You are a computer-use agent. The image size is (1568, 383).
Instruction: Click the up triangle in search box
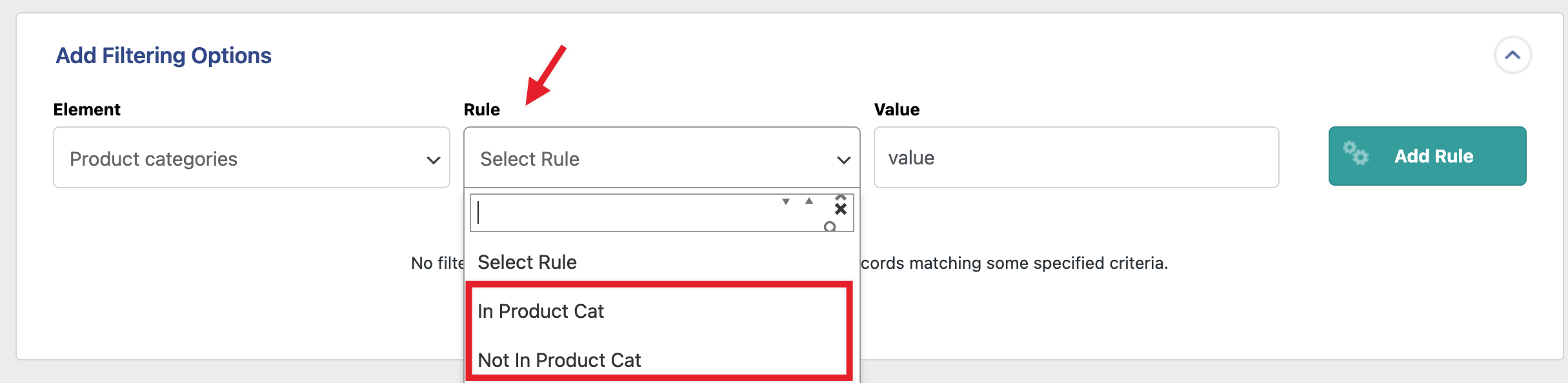[x=809, y=201]
